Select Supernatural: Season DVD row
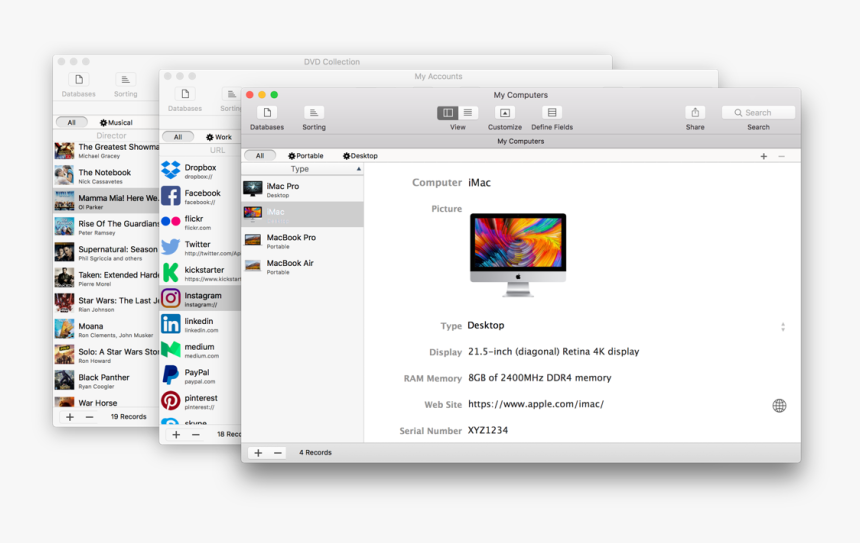This screenshot has width=860, height=543. [106, 253]
